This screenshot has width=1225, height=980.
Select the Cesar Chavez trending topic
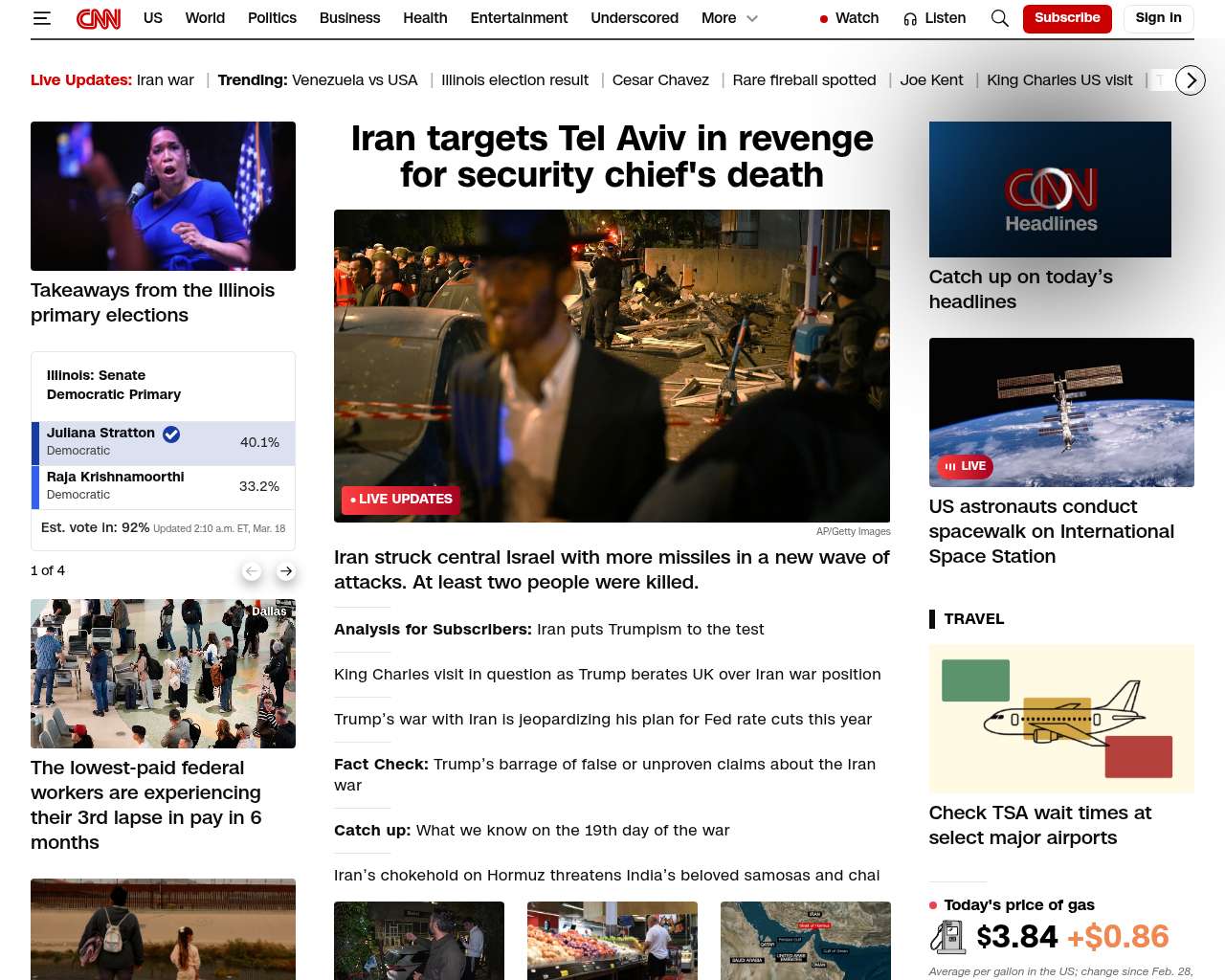pos(660,80)
